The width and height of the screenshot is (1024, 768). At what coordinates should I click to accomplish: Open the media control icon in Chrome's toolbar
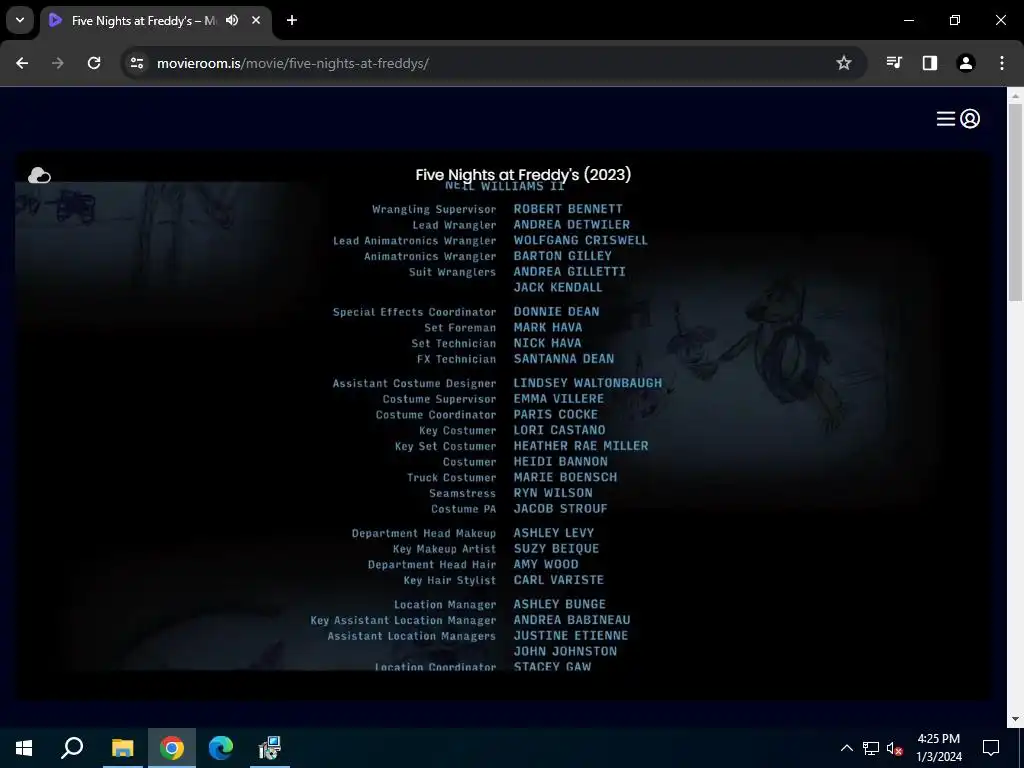tap(894, 63)
